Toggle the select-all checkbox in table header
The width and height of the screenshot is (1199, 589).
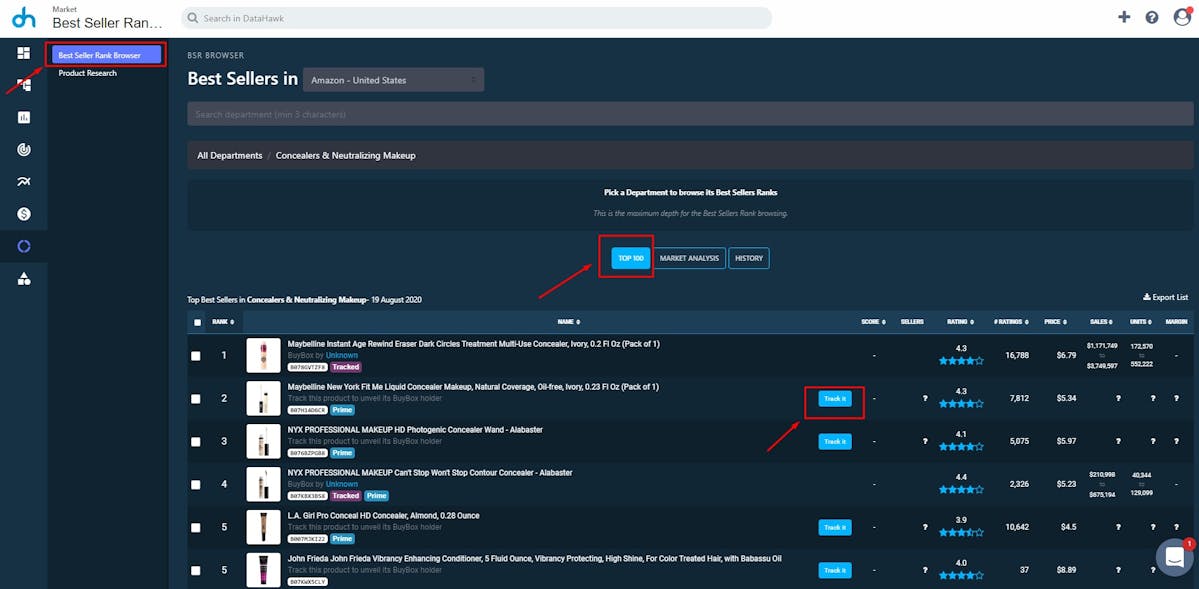197,322
